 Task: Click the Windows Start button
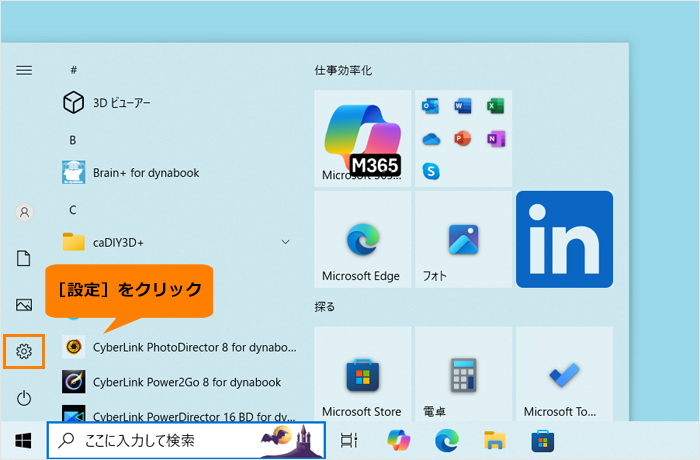pyautogui.click(x=23, y=441)
